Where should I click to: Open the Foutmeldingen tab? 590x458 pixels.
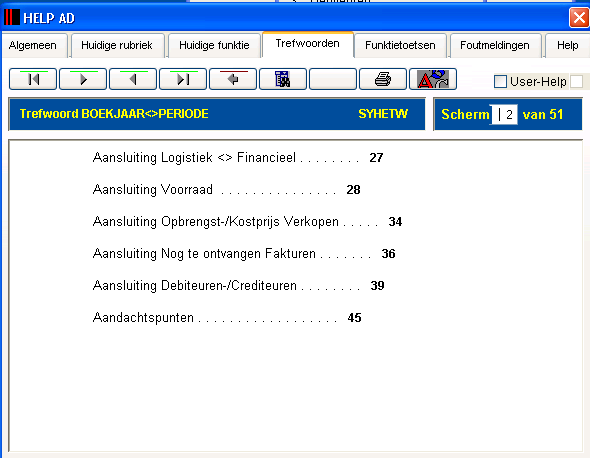click(494, 46)
